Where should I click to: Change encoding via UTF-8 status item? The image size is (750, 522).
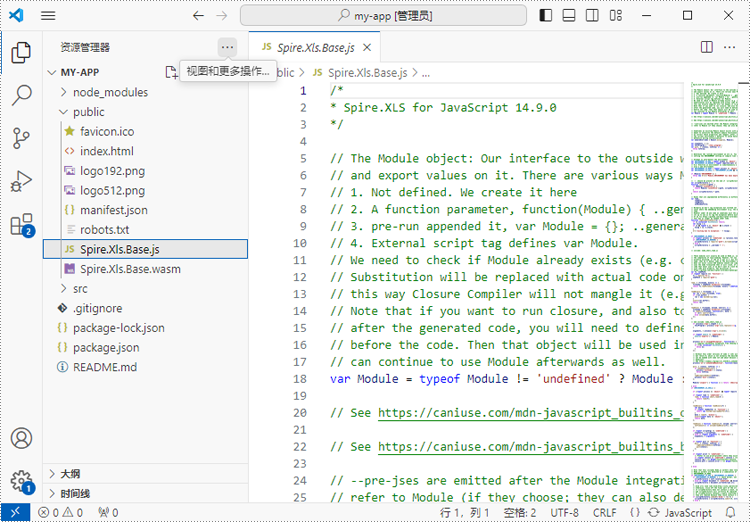coord(564,513)
